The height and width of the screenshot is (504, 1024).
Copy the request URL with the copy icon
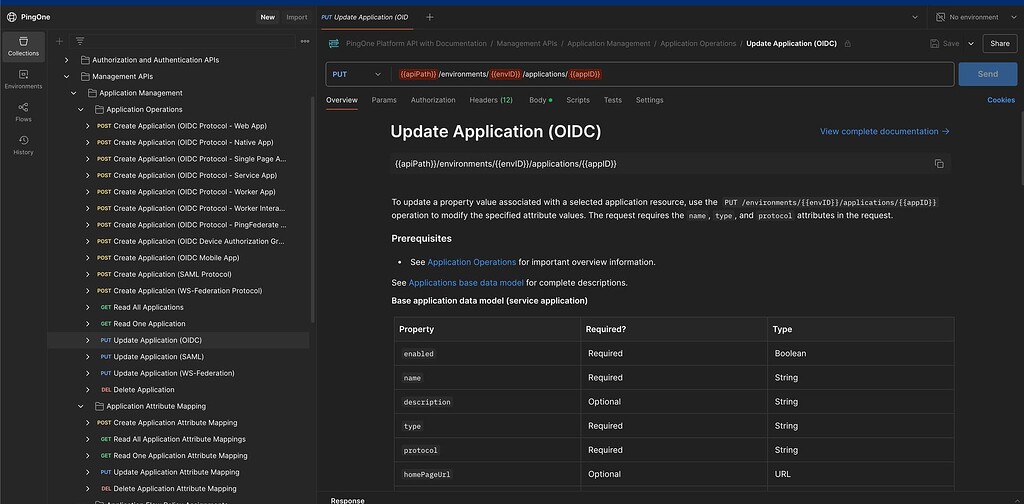pyautogui.click(x=938, y=163)
